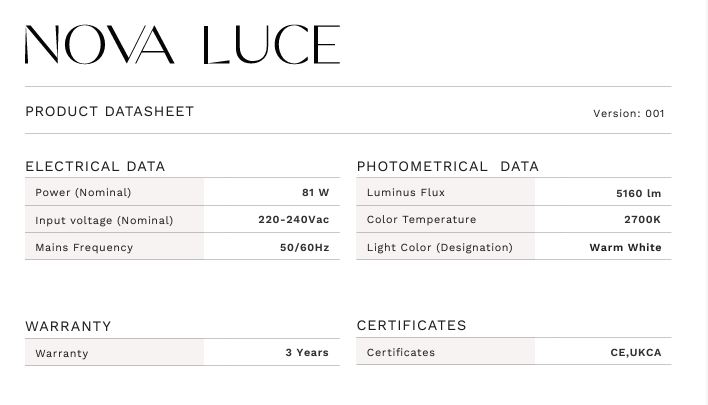
Task: Click the NOVA LUCE logo
Action: point(182,45)
